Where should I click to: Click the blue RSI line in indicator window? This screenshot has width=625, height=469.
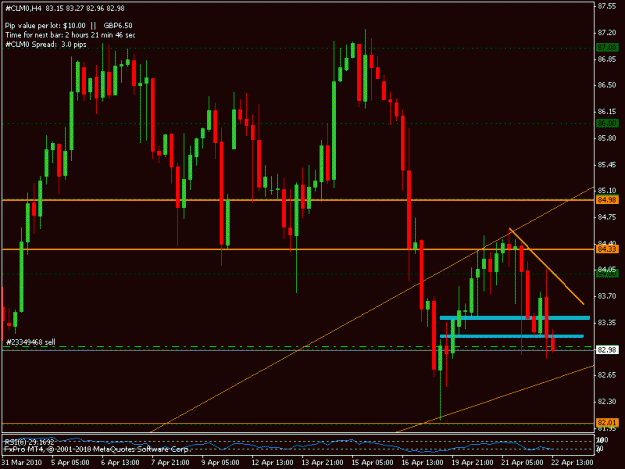point(279,445)
